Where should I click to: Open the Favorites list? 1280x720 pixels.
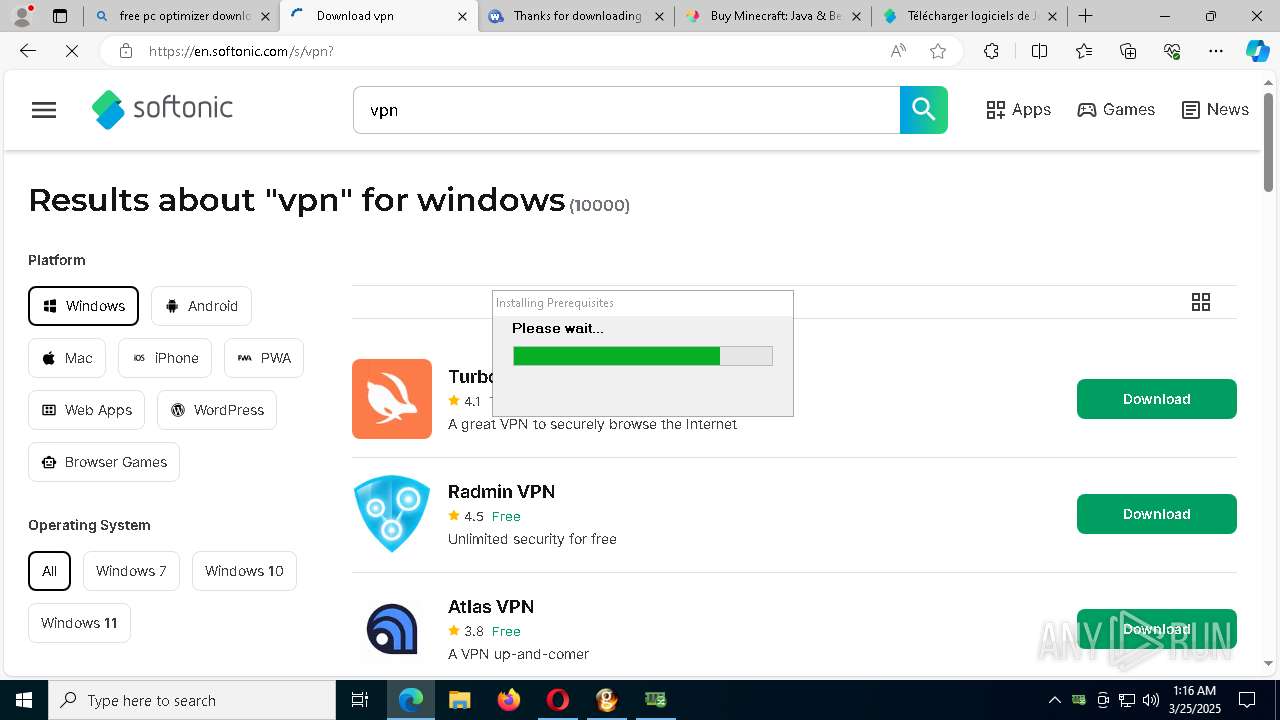point(1084,51)
